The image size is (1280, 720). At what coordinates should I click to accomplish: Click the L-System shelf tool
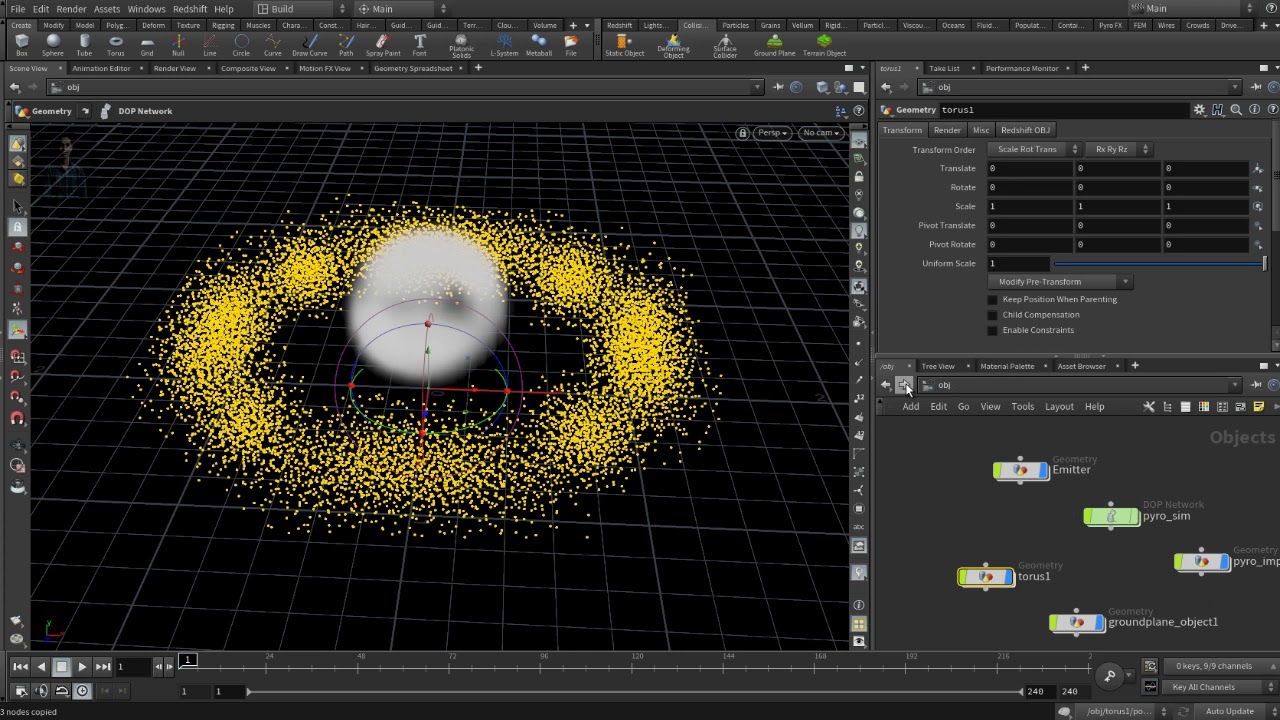504,45
